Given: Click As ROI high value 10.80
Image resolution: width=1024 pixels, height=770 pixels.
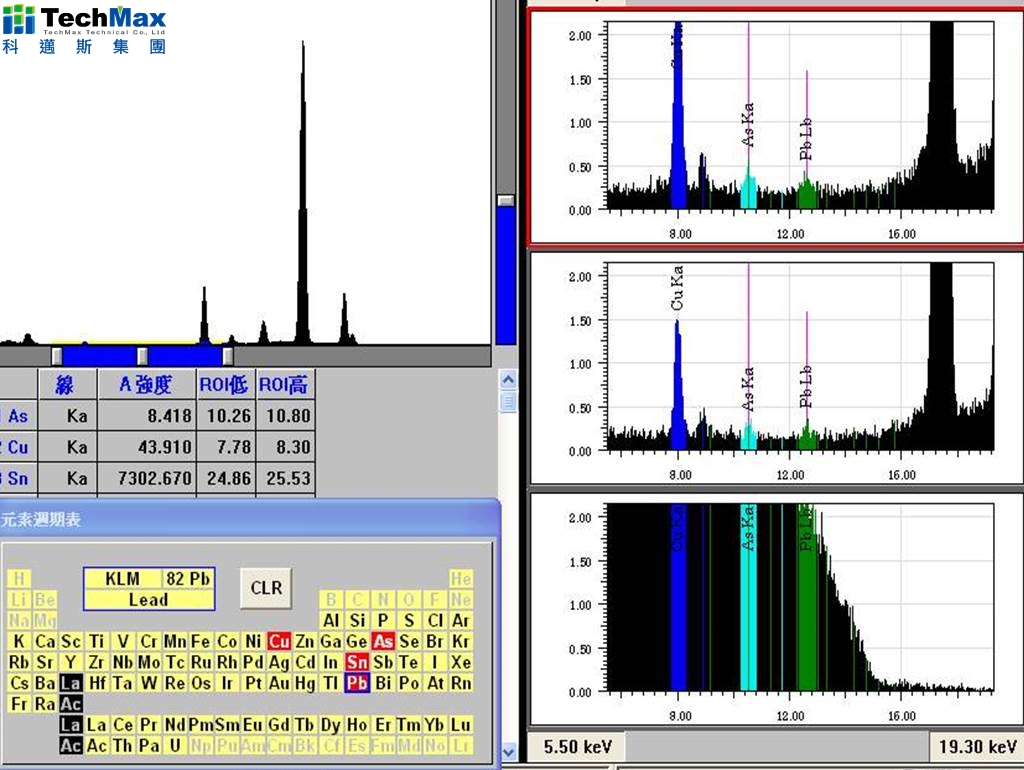Looking at the screenshot, I should pyautogui.click(x=285, y=416).
